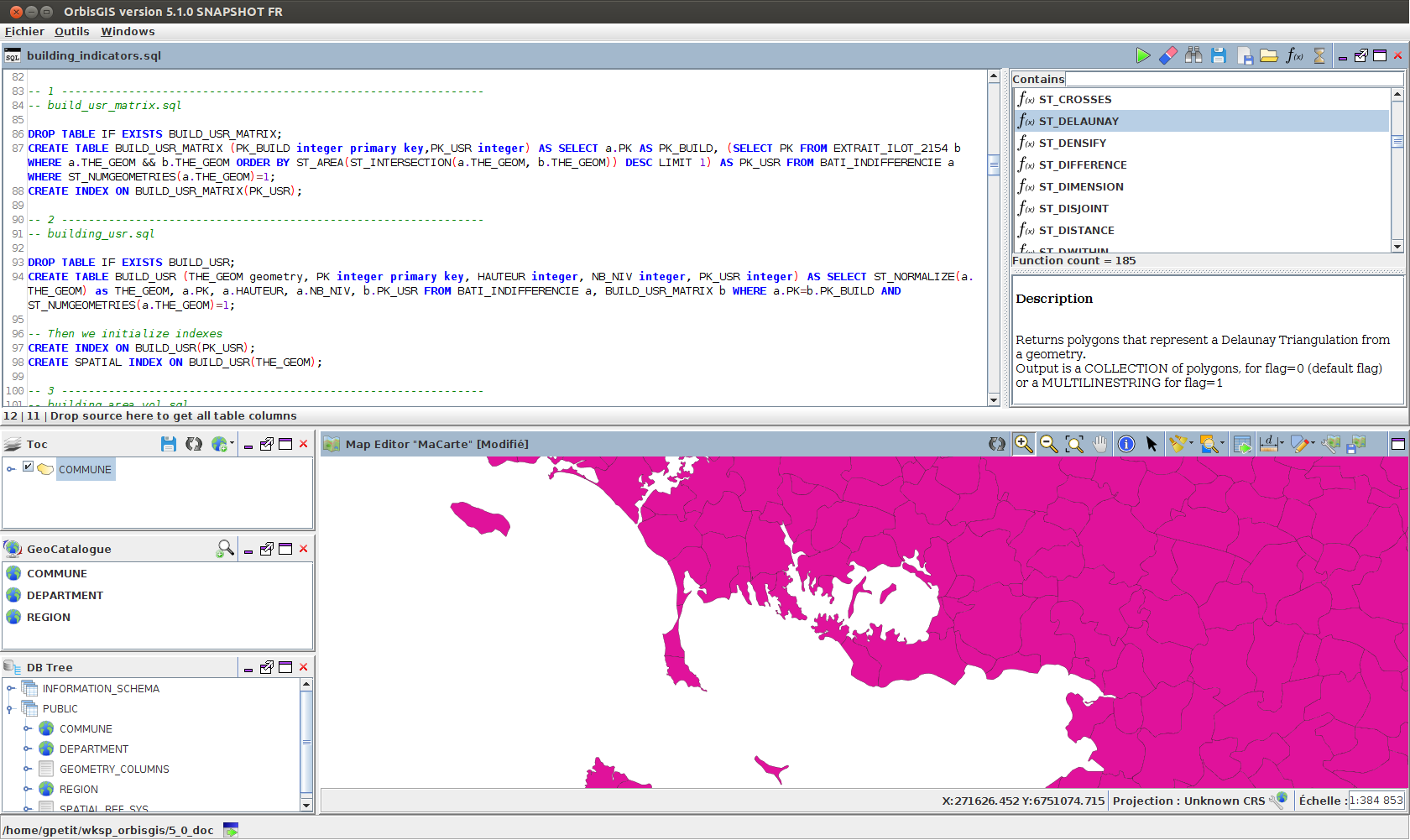Run the SQL script with the green play icon
Viewport: 1410px width, 840px height.
pos(1142,55)
